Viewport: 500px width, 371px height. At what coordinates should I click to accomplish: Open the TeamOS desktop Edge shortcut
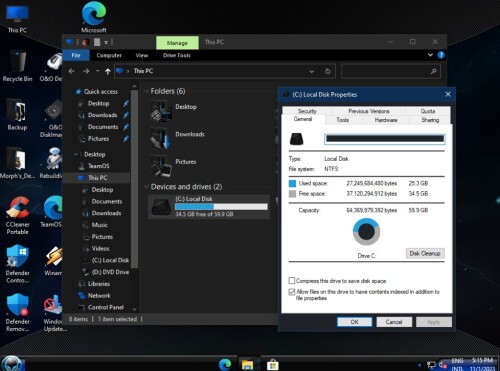[53, 212]
